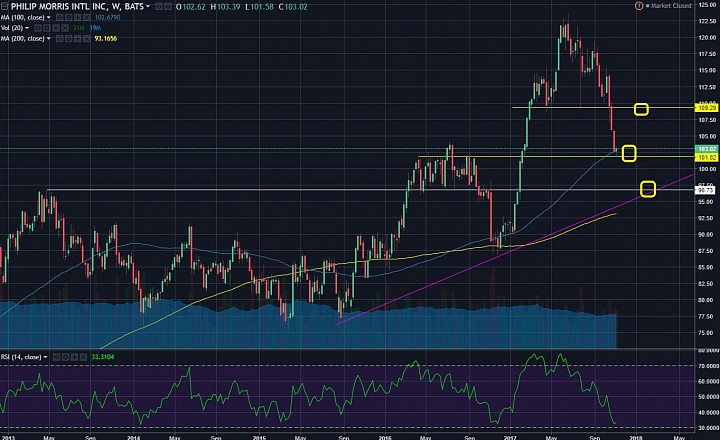Viewport: 720px width, 440px height.
Task: Open settings for MA (200, close) indicator
Action: (x=68, y=39)
